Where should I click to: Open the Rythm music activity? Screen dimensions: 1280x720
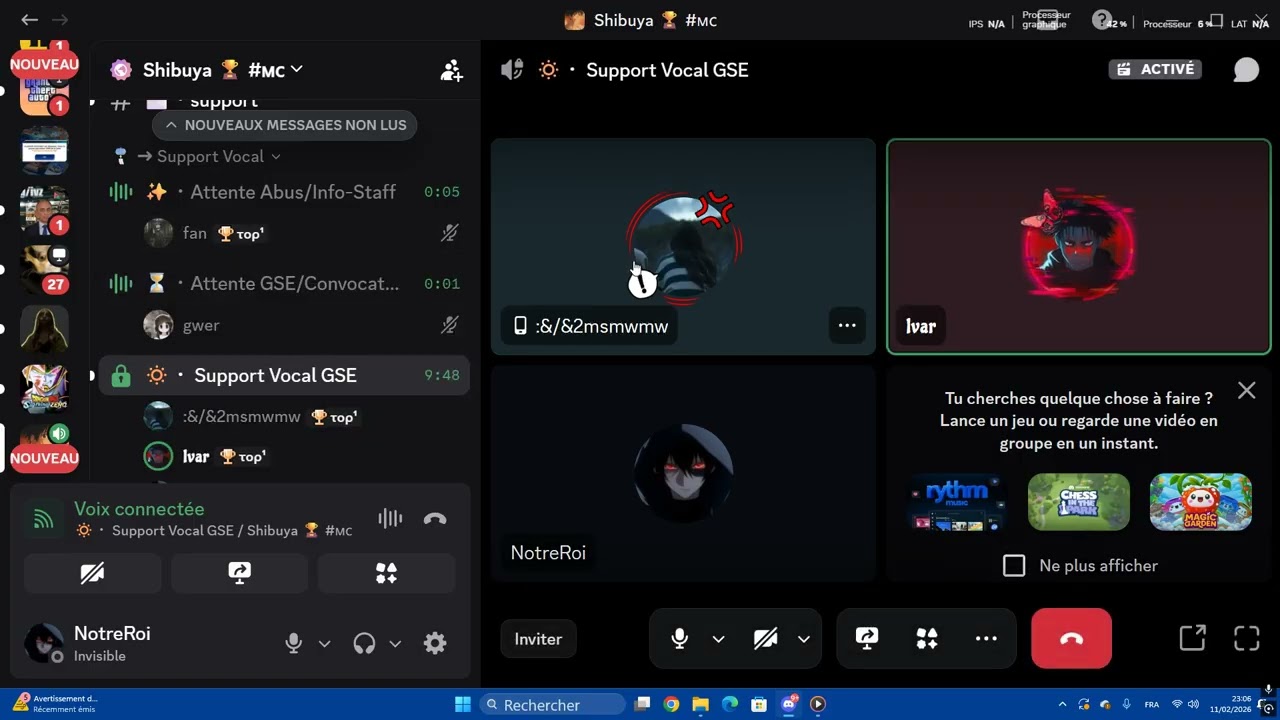(x=957, y=502)
